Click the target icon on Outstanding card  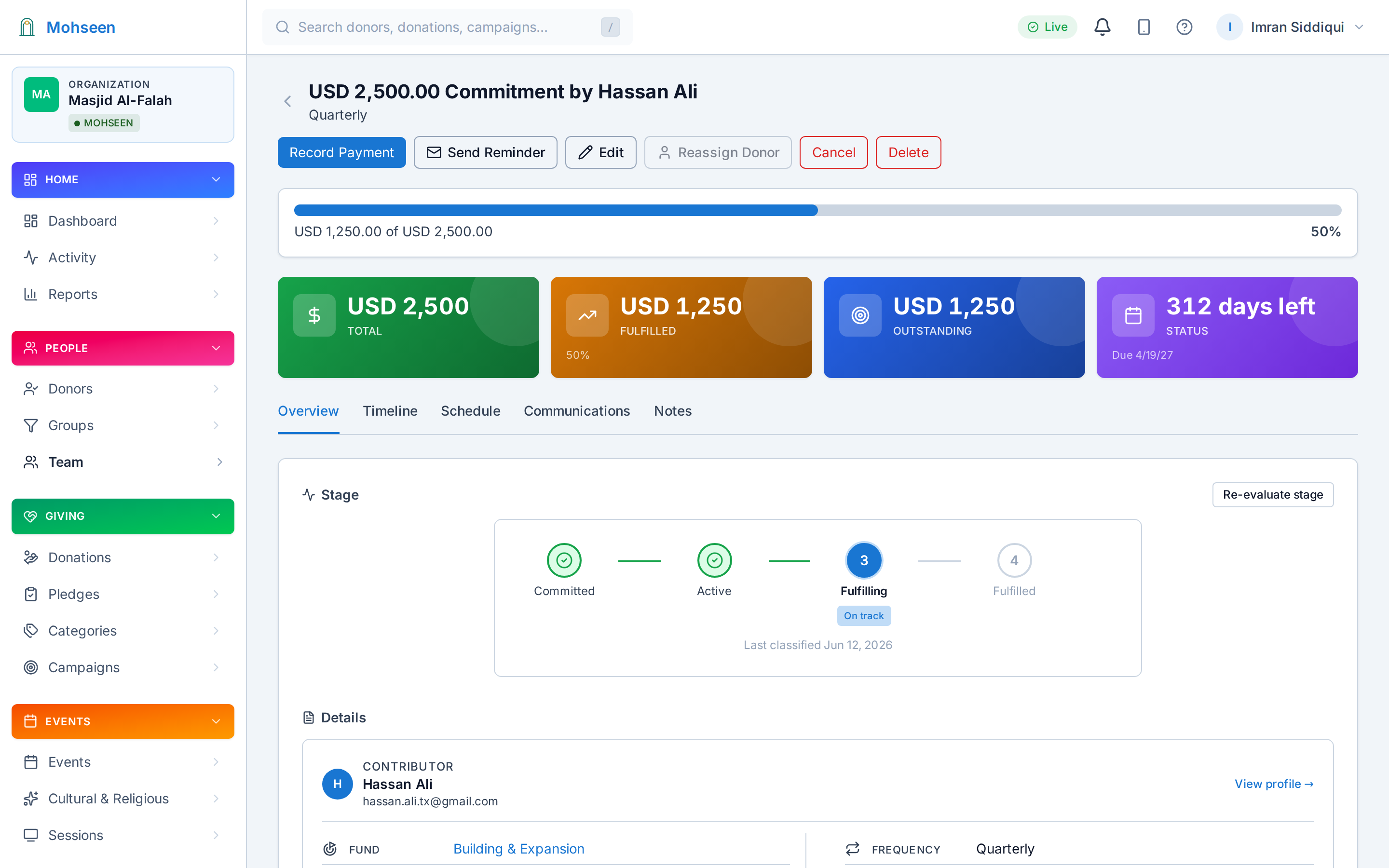point(860,315)
